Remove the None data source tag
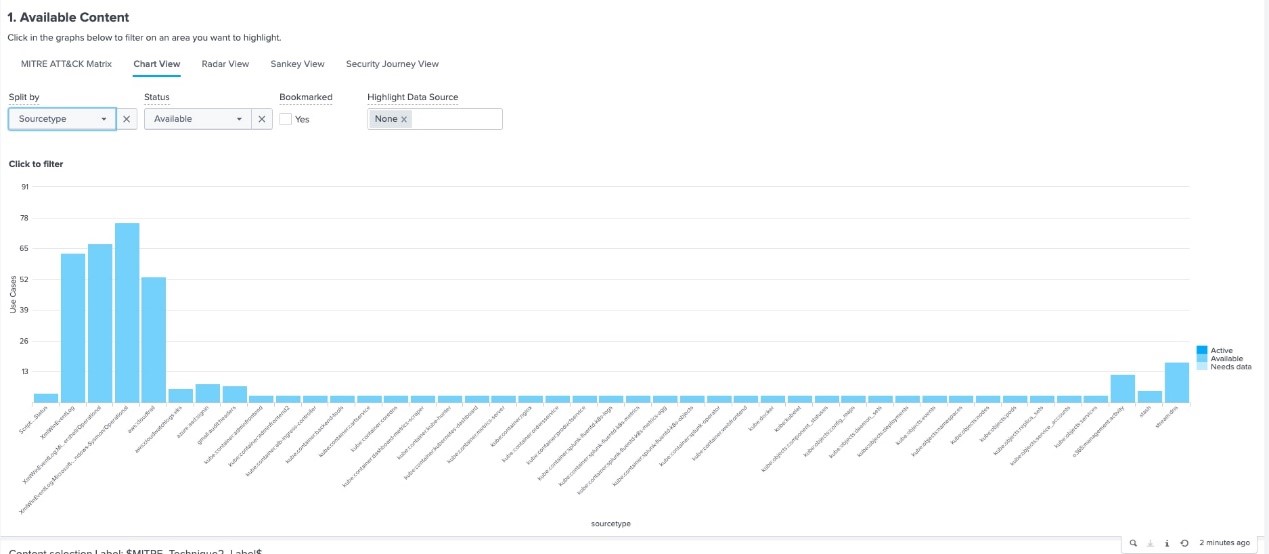 click(404, 119)
